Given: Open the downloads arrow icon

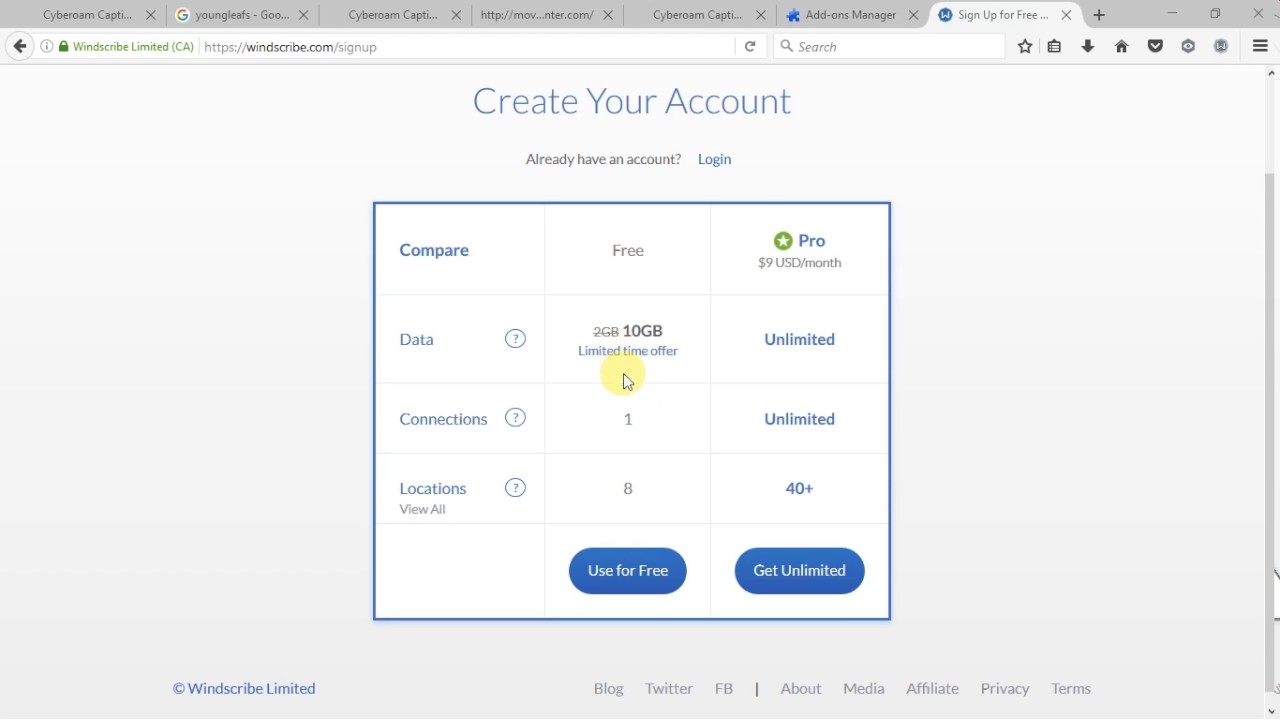Looking at the screenshot, I should [1088, 46].
